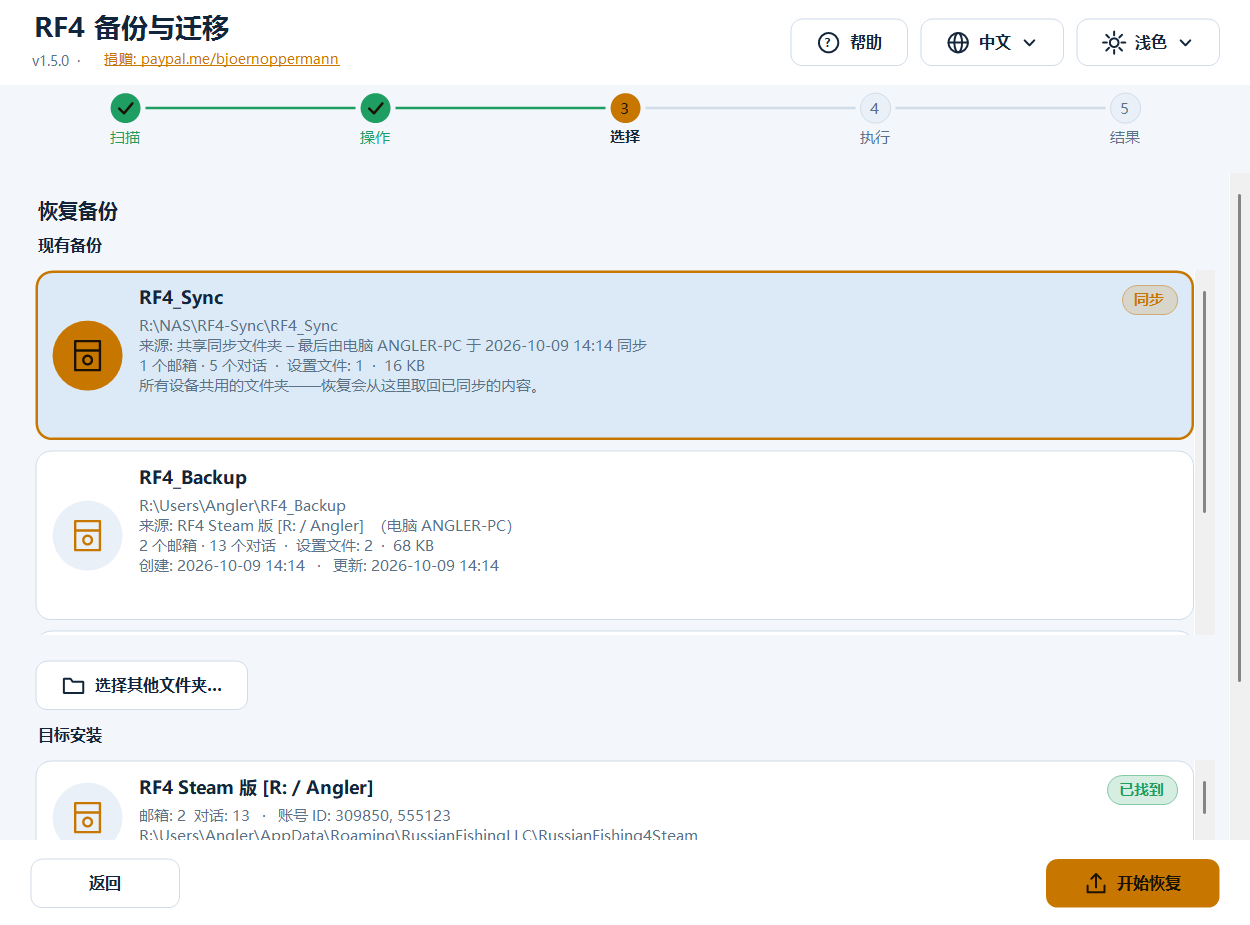Open the paypal.me donation link
Image resolution: width=1250 pixels, height=925 pixels.
pyautogui.click(x=221, y=59)
